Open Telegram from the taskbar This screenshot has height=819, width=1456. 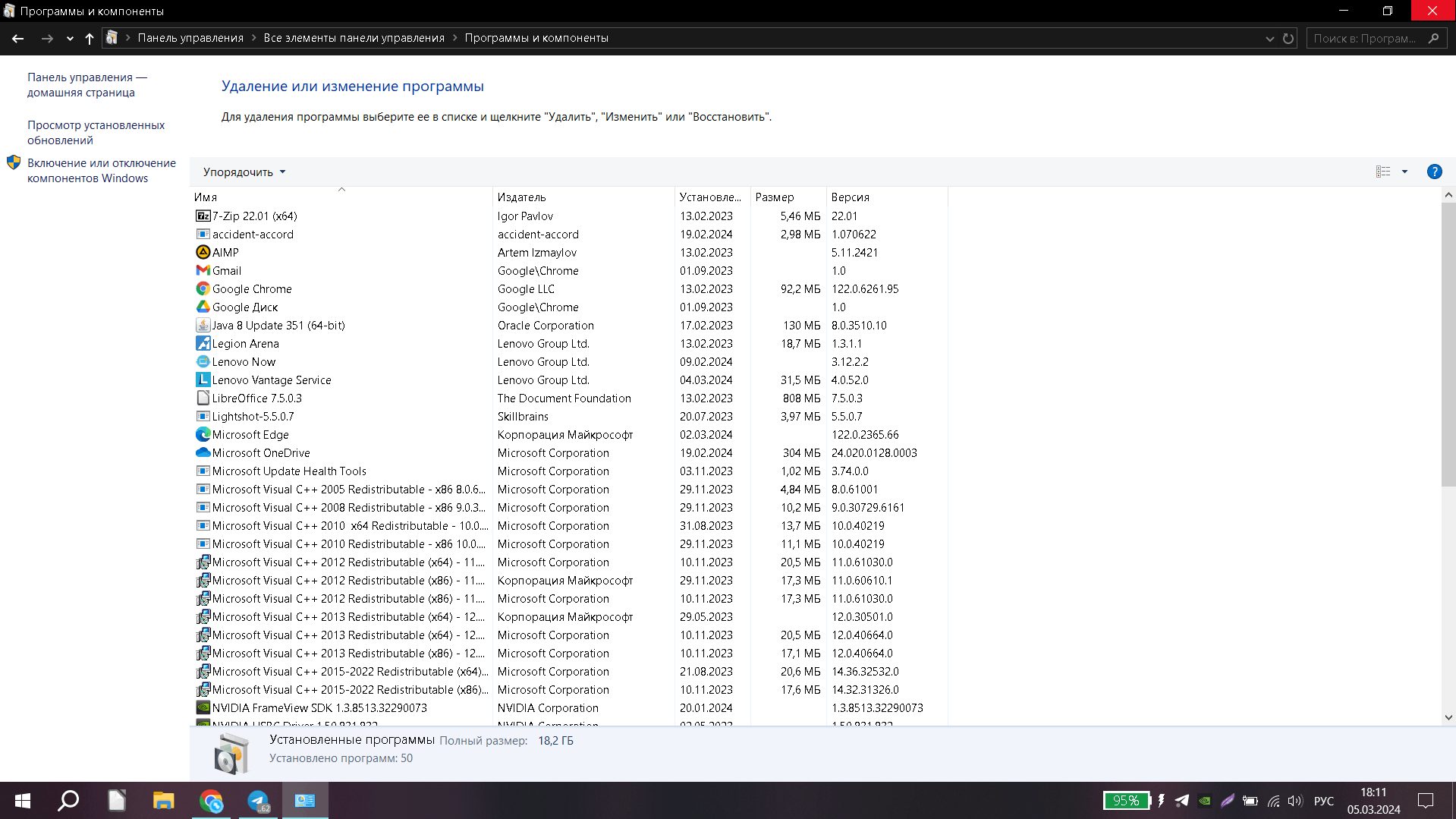point(258,801)
